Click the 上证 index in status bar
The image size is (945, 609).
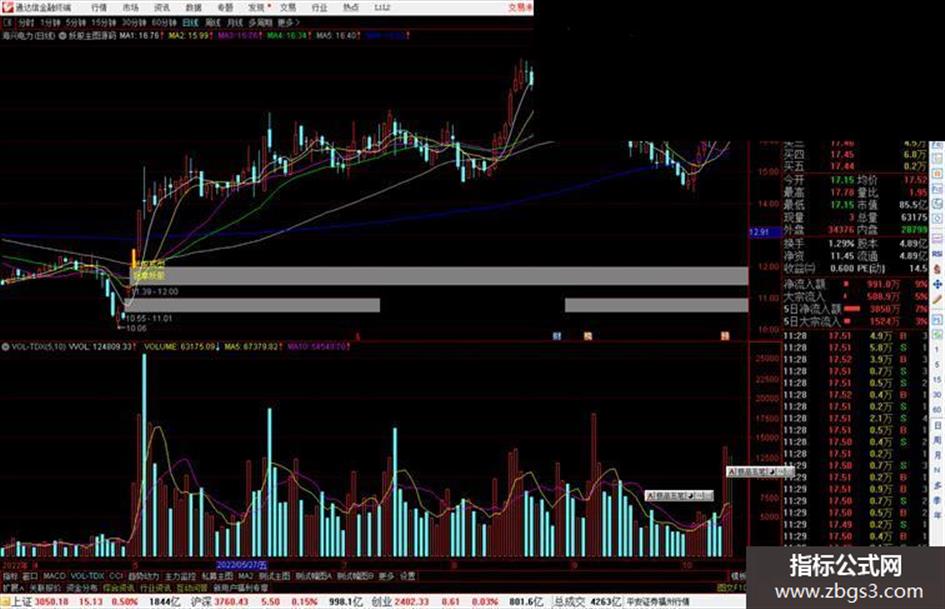pyautogui.click(x=22, y=602)
